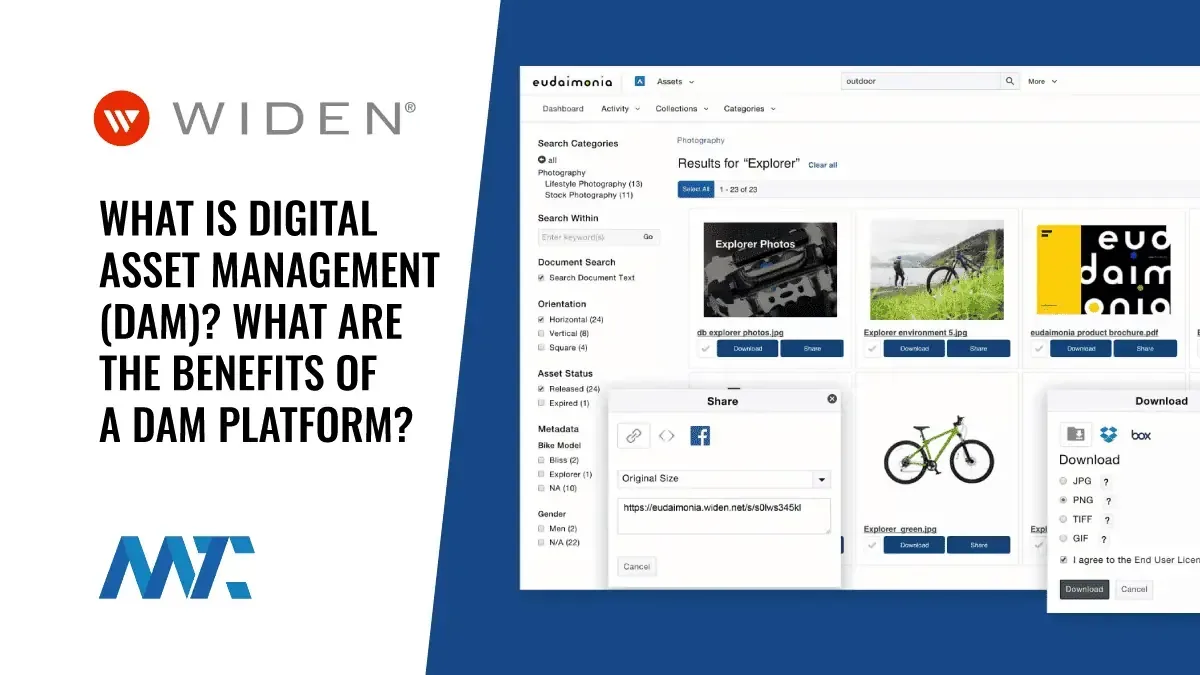Click the Enter keyword(s) field
1200x675 pixels.
588,238
